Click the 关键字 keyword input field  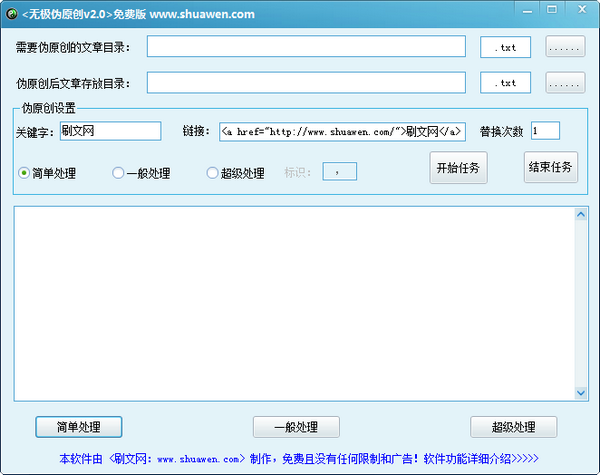click(x=111, y=131)
